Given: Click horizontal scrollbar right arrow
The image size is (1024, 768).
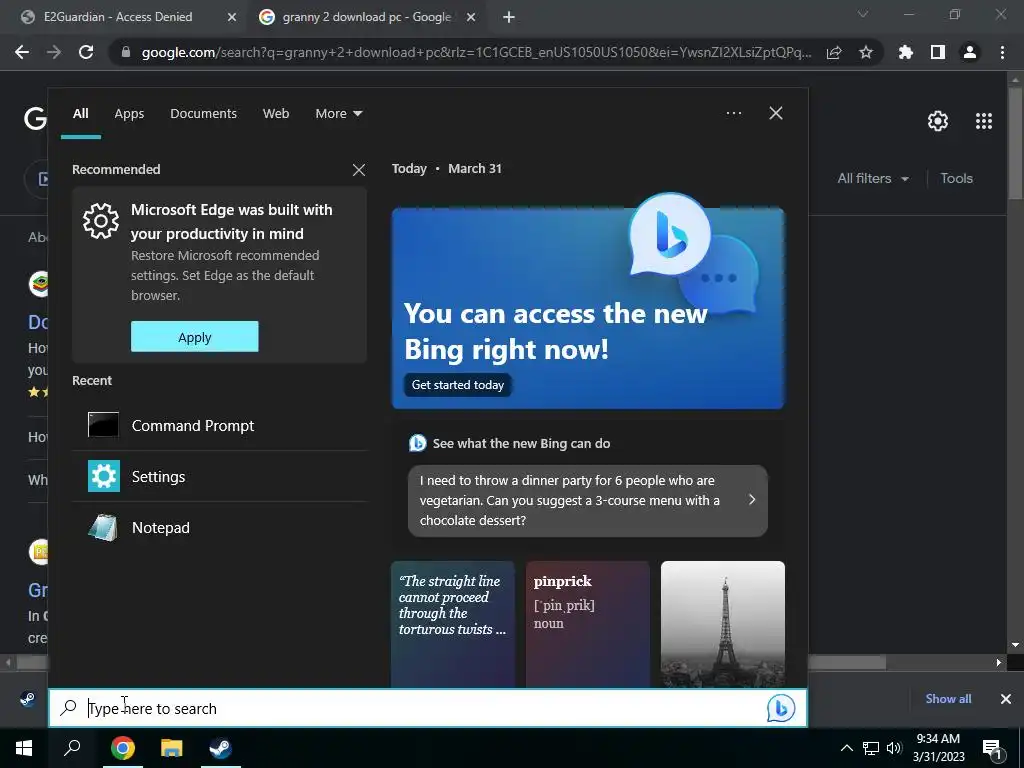Looking at the screenshot, I should point(999,662).
